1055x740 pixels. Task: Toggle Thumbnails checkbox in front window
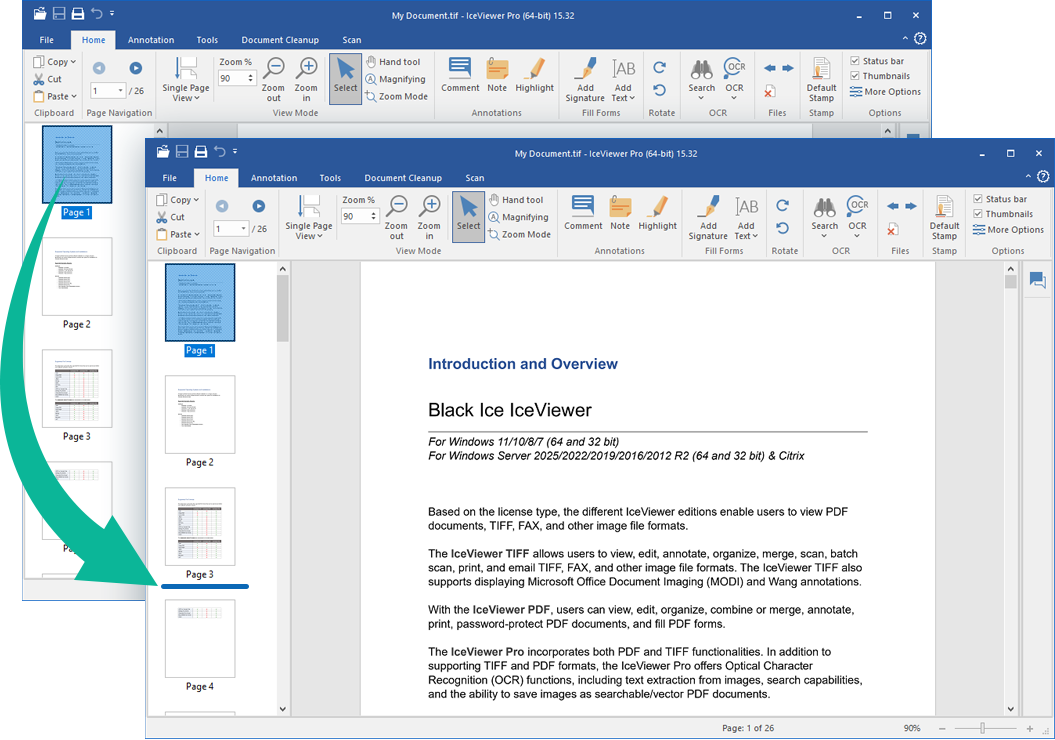point(977,214)
